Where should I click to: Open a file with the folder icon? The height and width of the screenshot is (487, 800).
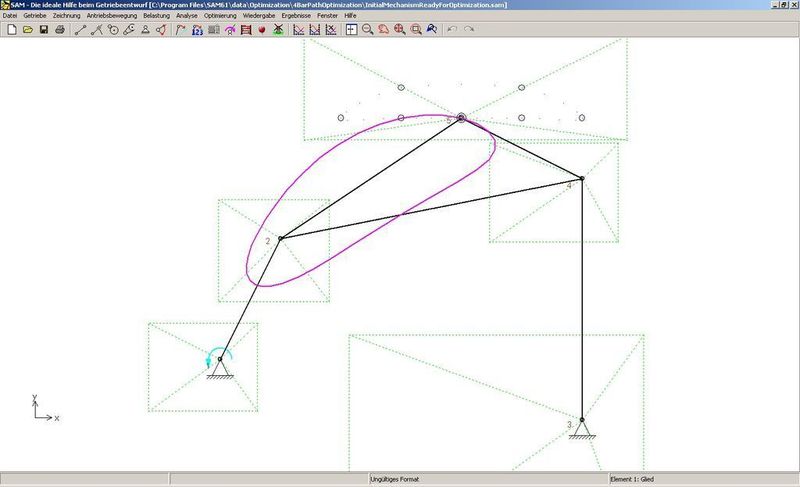tap(28, 30)
